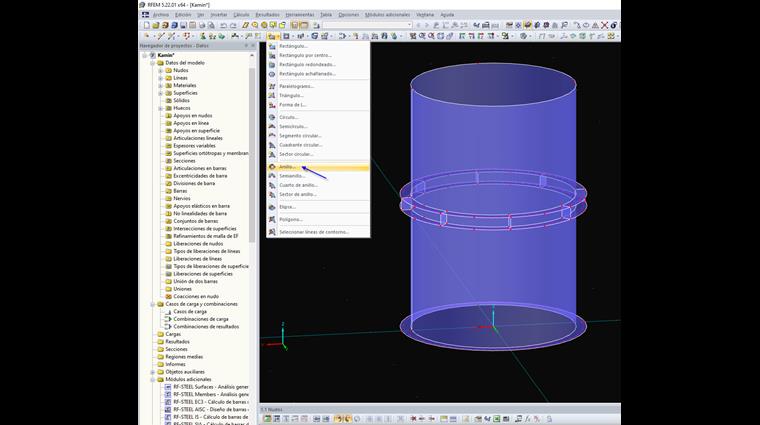Viewport: 760px width, 425px height.
Task: Click the New document toolbar icon
Action: (x=147, y=25)
